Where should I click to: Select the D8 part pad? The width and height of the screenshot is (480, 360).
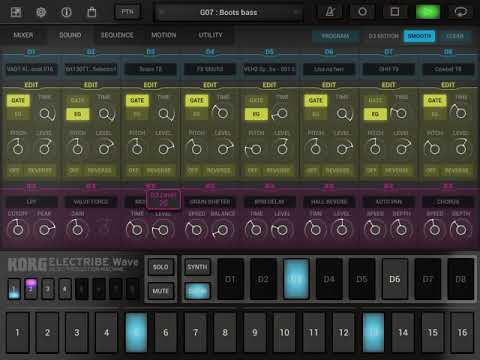coord(461,279)
